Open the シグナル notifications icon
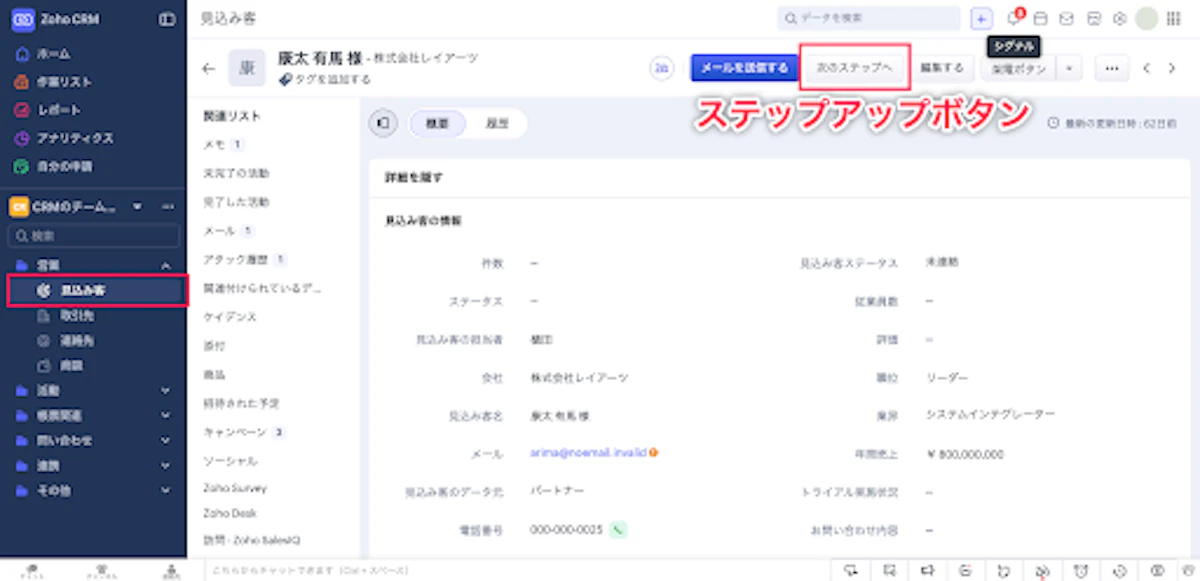Image resolution: width=1200 pixels, height=581 pixels. [1013, 17]
